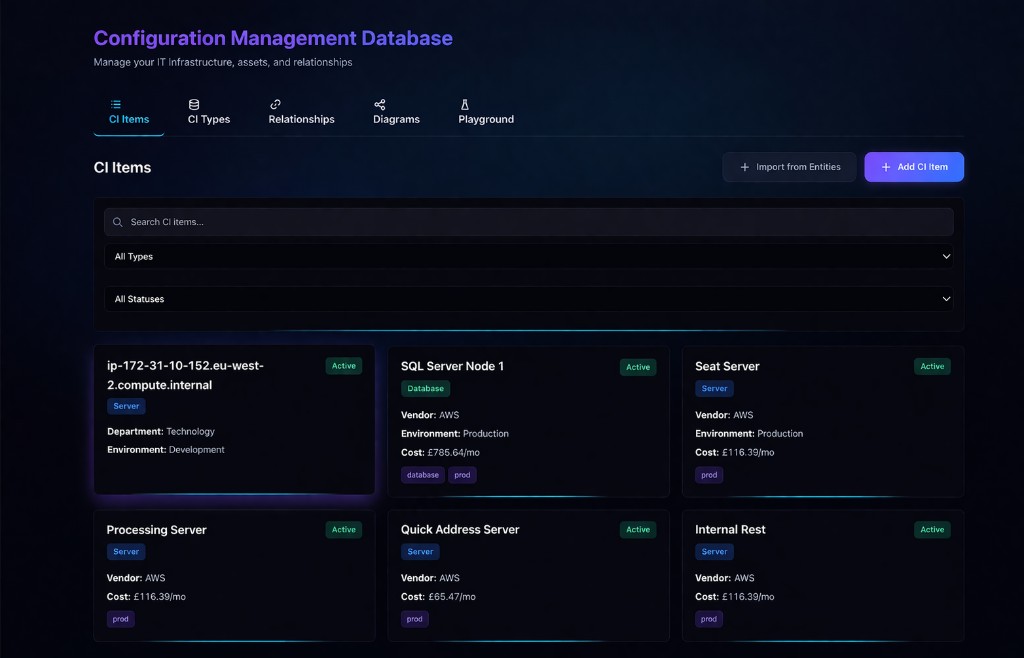The image size is (1024, 658).
Task: Open the Playground tab
Action: 486,112
